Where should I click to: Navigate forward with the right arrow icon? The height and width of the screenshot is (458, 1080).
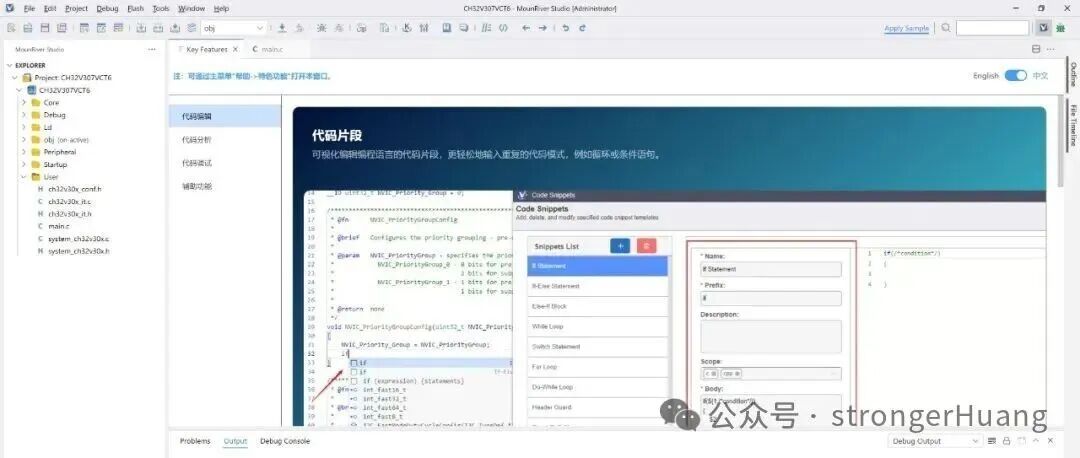(543, 28)
